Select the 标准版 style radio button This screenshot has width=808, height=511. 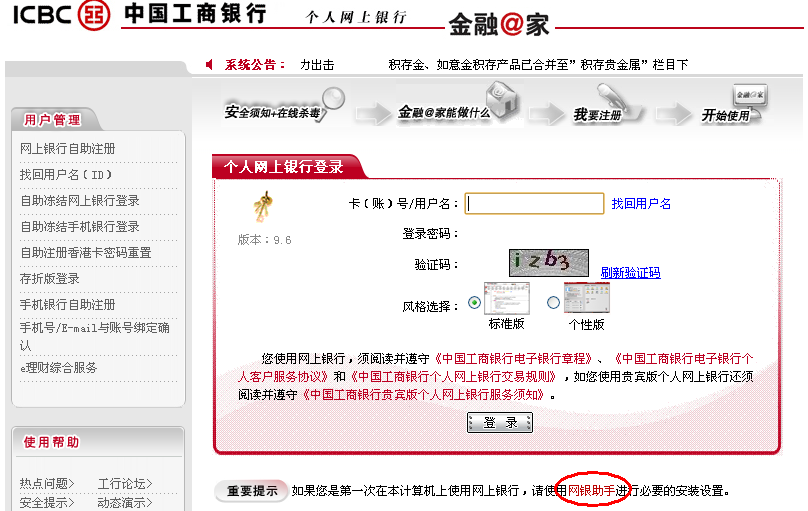(474, 302)
